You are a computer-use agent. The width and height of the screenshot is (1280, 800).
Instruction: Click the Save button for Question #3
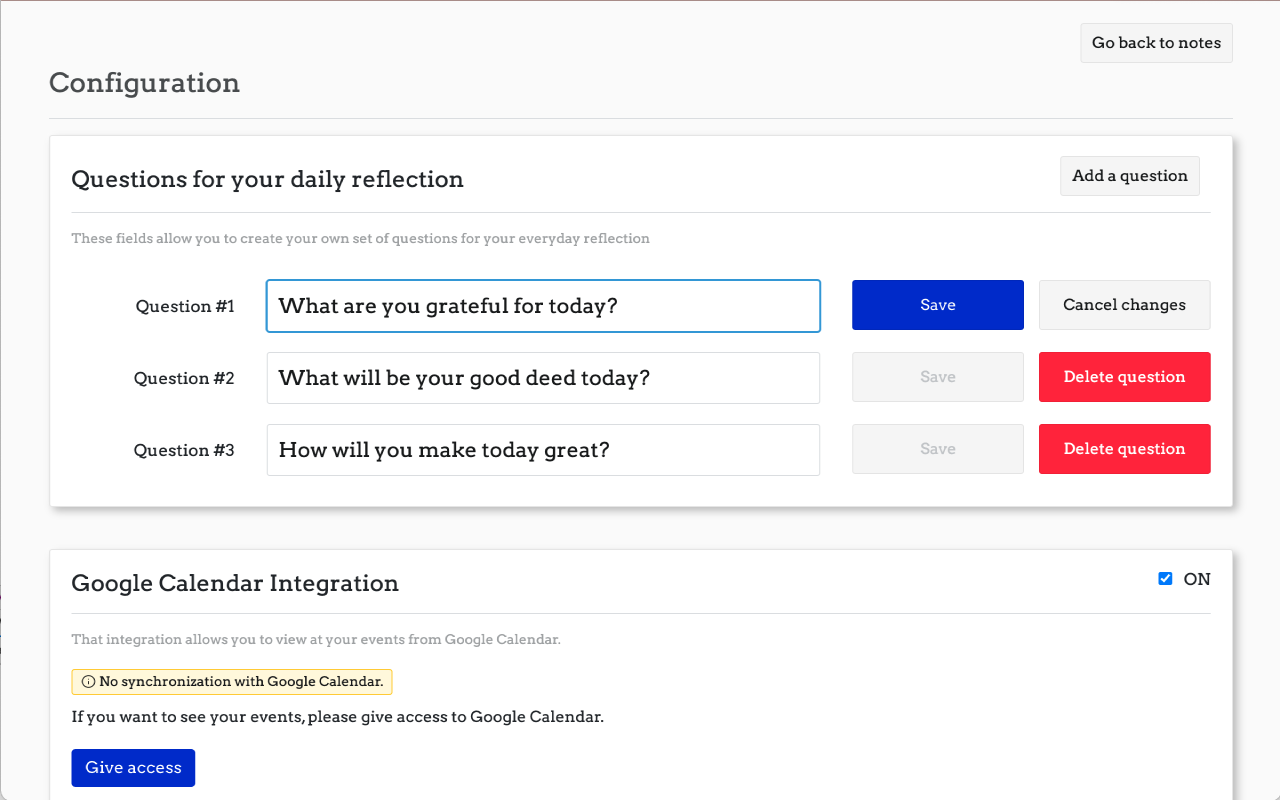tap(937, 449)
